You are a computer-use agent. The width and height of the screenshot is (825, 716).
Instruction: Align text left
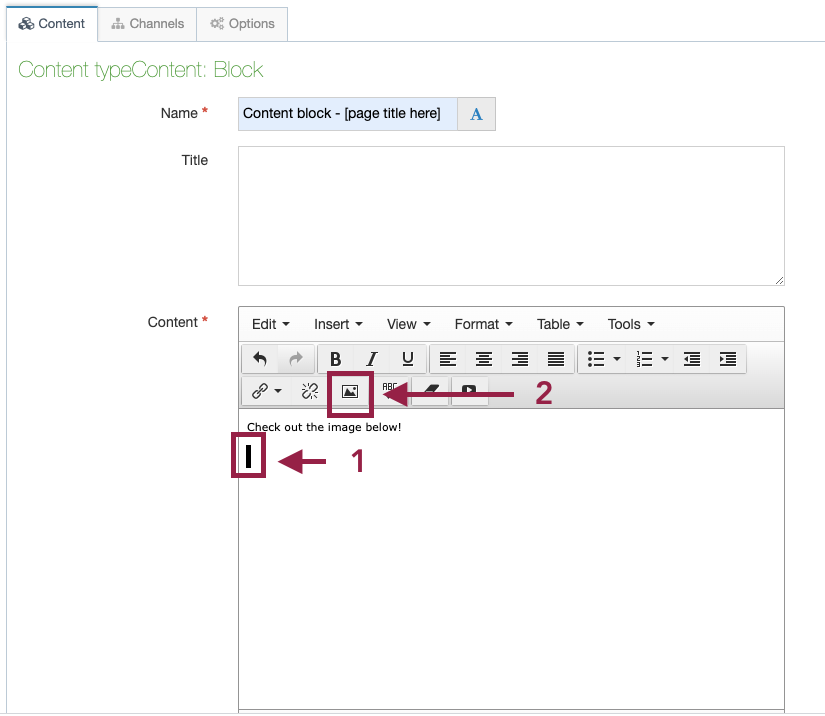coord(448,359)
